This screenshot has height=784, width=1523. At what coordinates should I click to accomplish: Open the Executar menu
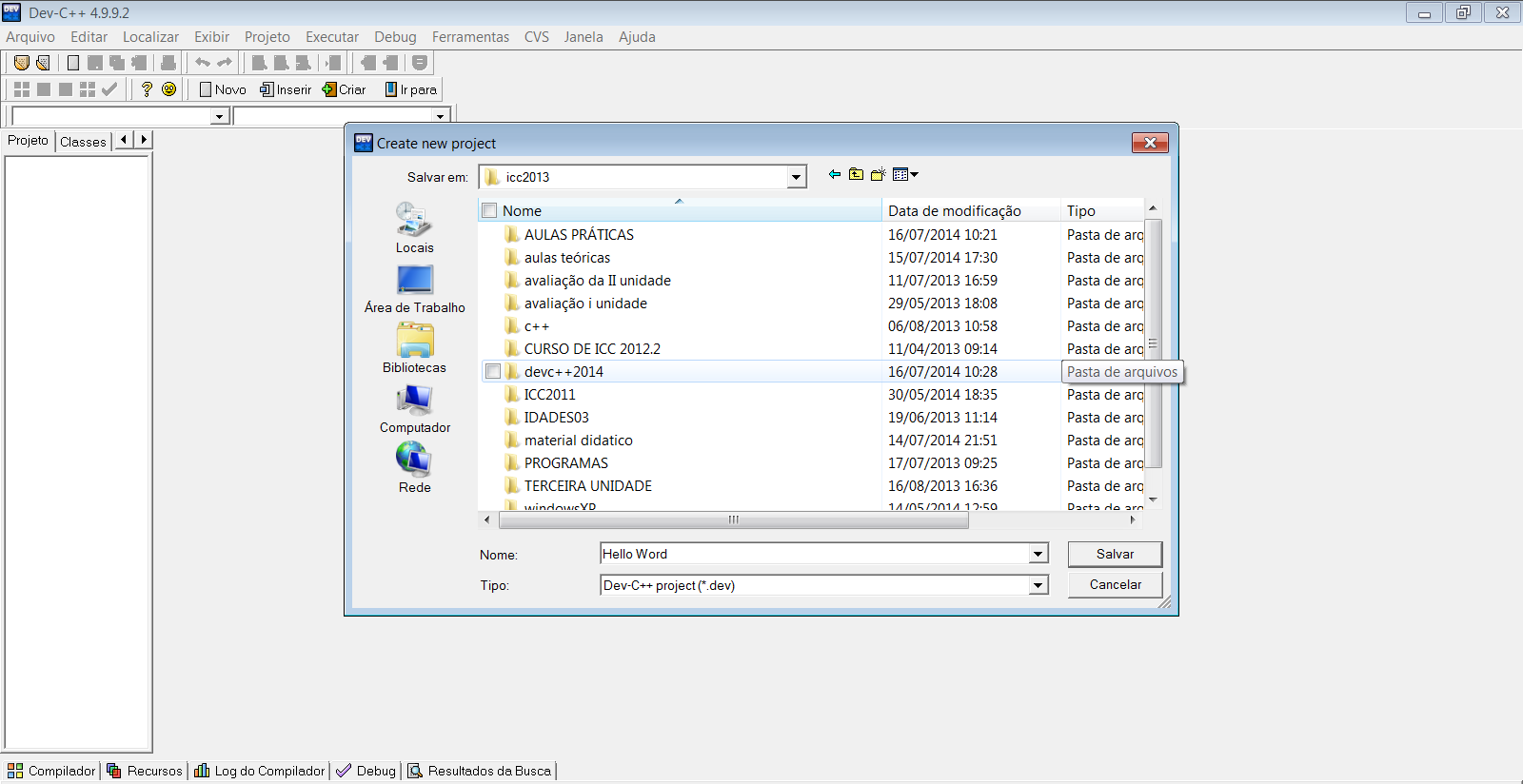click(332, 37)
